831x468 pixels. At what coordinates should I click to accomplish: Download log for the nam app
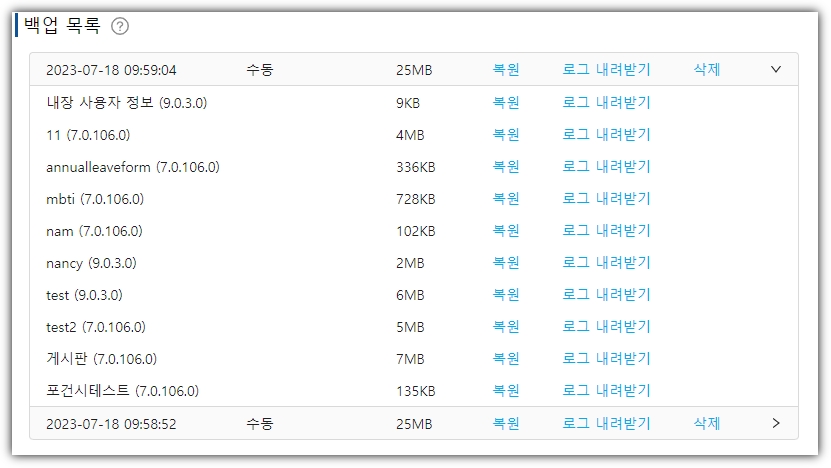pyautogui.click(x=606, y=231)
